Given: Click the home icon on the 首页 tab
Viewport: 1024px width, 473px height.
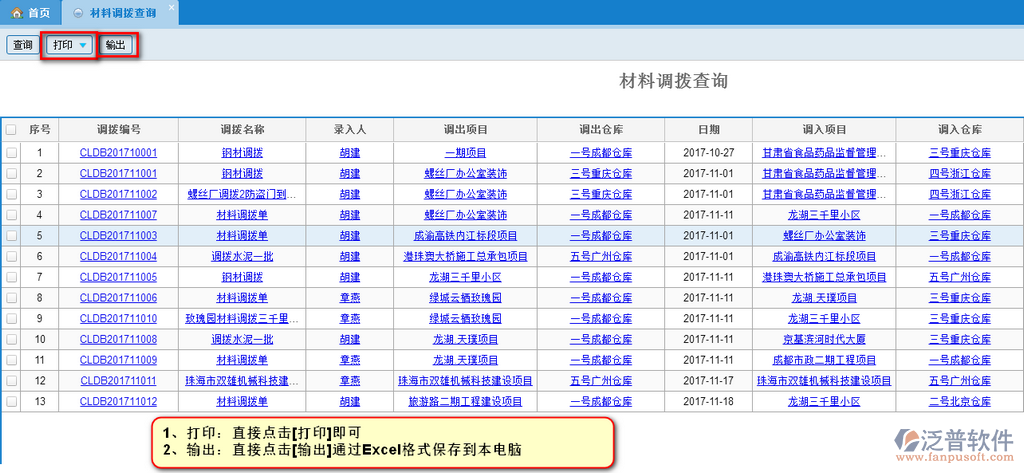Looking at the screenshot, I should 16,13.
